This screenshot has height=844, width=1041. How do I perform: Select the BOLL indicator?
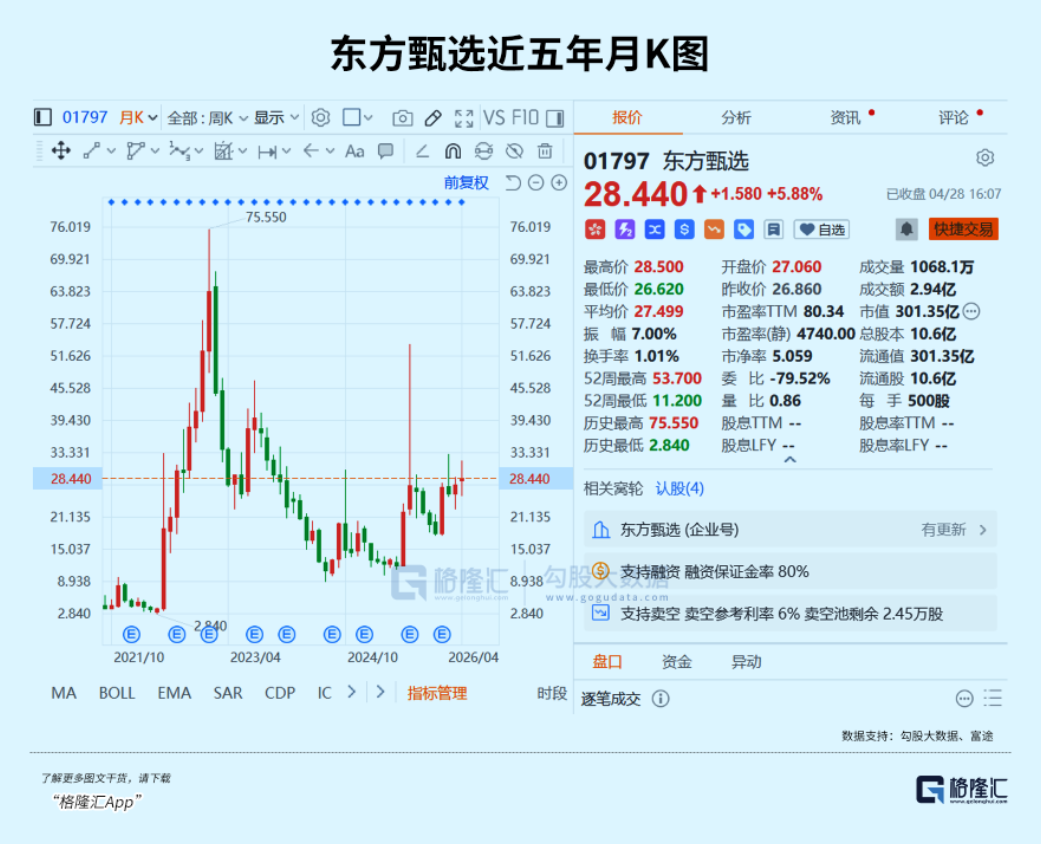tap(117, 693)
